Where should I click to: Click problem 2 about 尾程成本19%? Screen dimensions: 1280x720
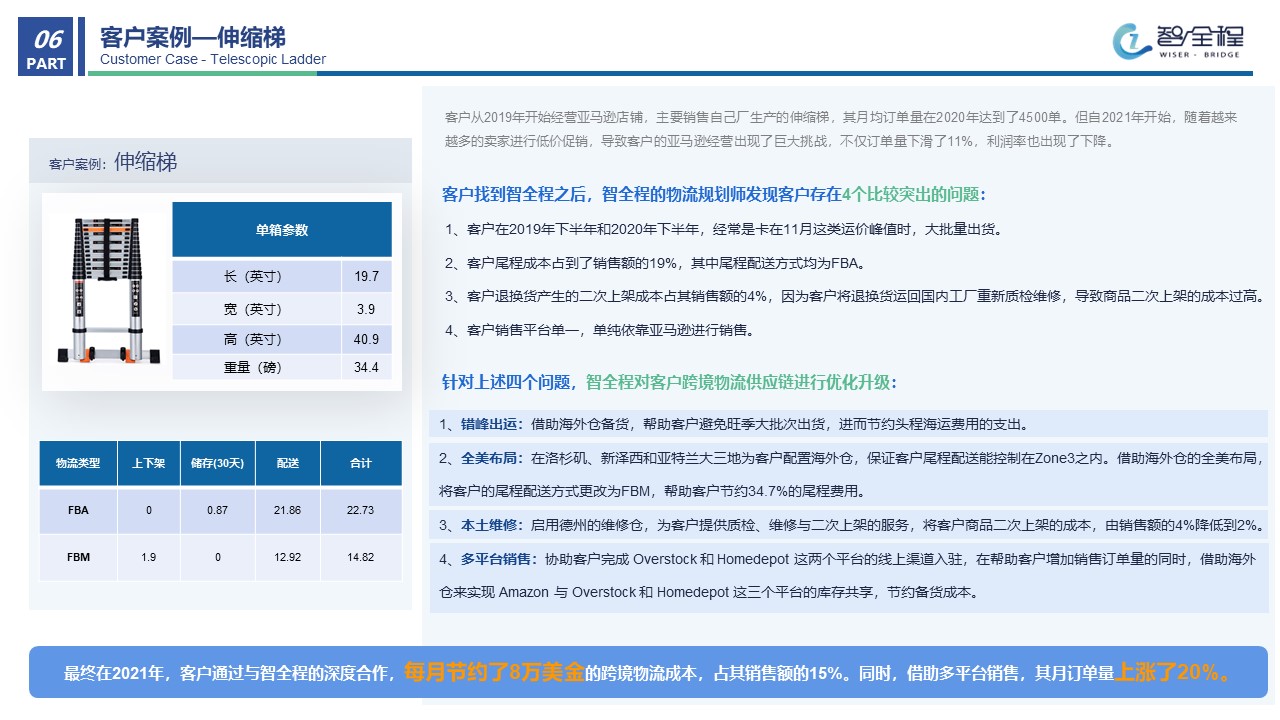(x=655, y=263)
